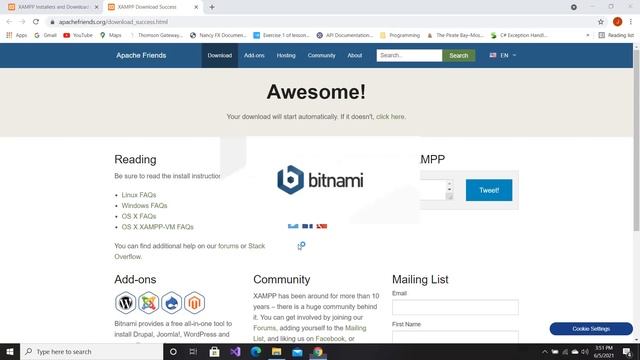
Task: Show hidden system tray icons
Action: point(544,351)
